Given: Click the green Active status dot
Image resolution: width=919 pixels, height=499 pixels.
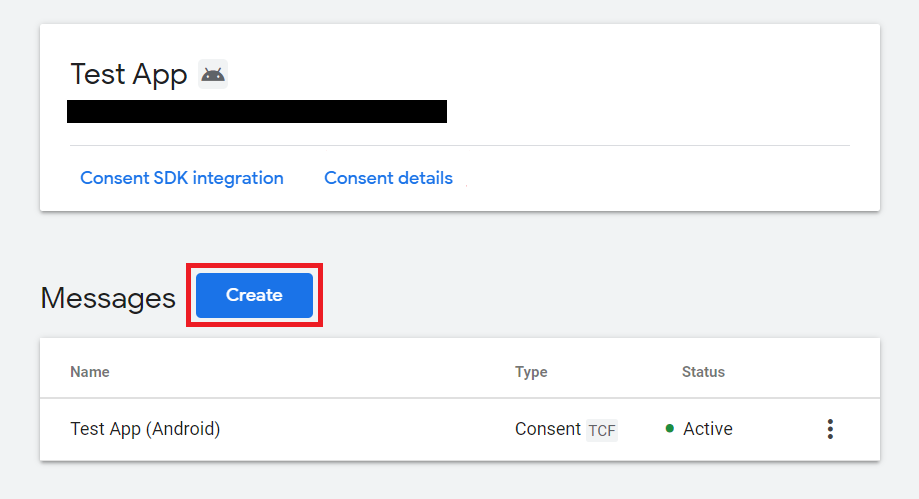Looking at the screenshot, I should point(669,429).
